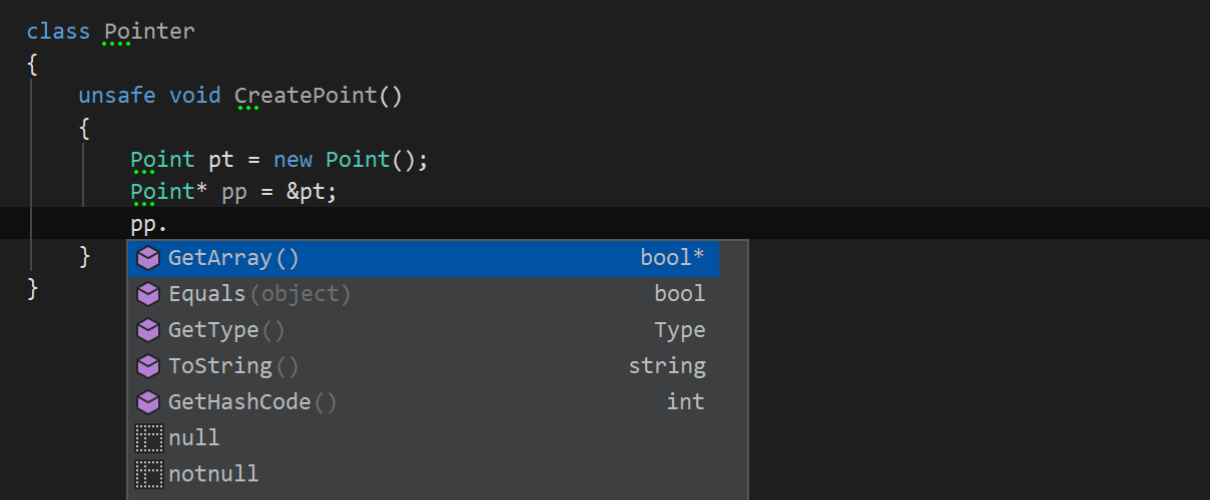Click the template icon beside null
The height and width of the screenshot is (500, 1210).
(148, 439)
